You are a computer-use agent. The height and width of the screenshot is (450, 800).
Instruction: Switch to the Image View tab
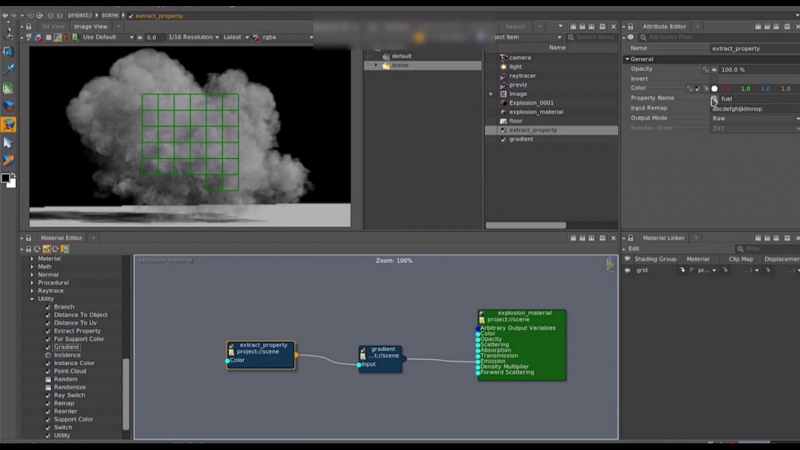[x=90, y=27]
